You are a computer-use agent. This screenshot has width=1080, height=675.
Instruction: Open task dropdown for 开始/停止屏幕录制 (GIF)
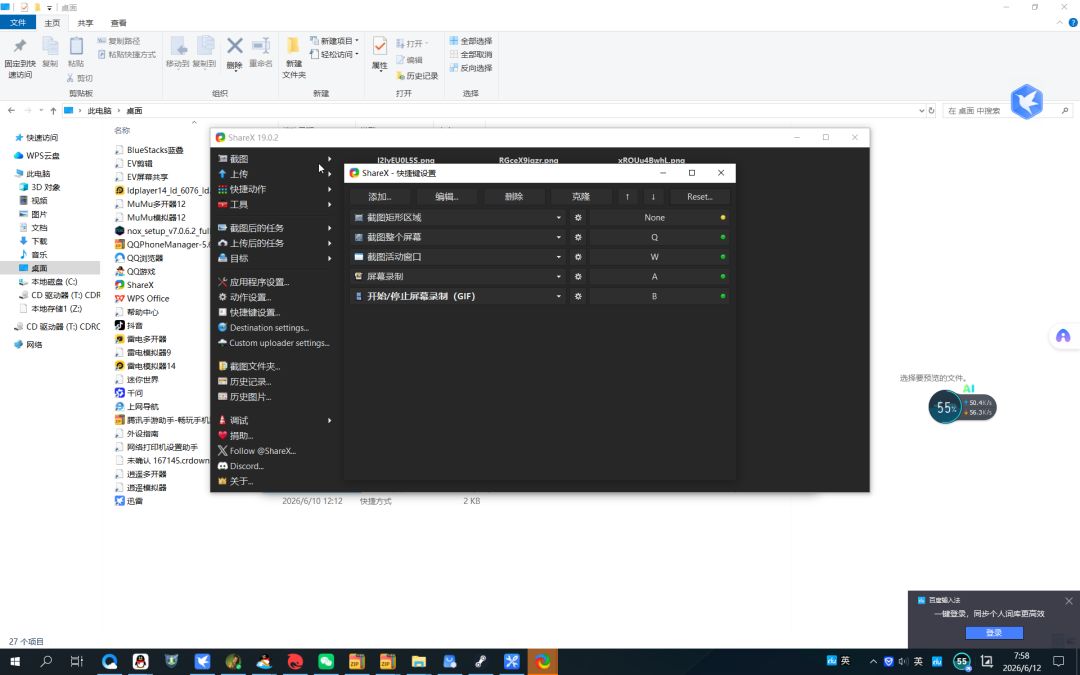pyautogui.click(x=559, y=296)
